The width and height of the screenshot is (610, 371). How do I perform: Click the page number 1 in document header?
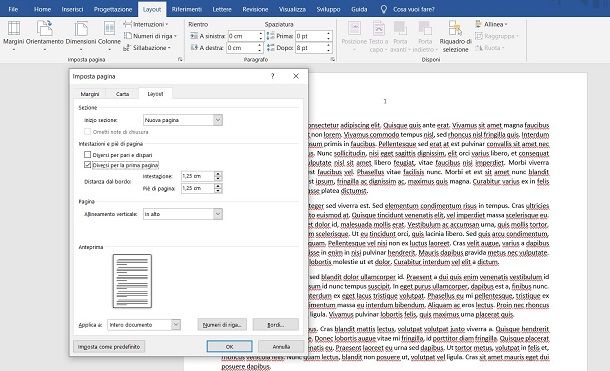click(x=385, y=102)
